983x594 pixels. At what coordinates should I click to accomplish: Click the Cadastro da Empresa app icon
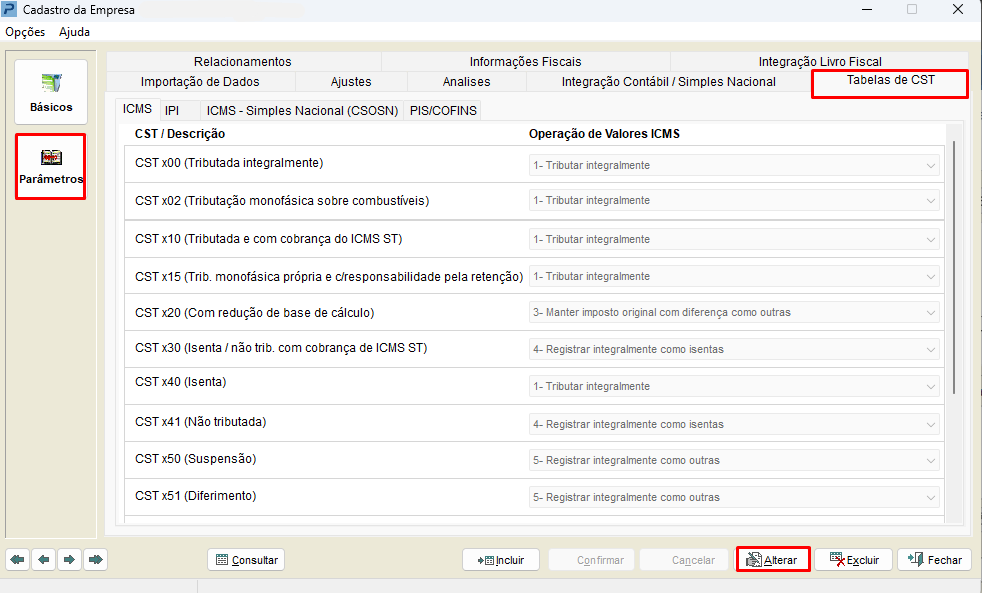9,9
